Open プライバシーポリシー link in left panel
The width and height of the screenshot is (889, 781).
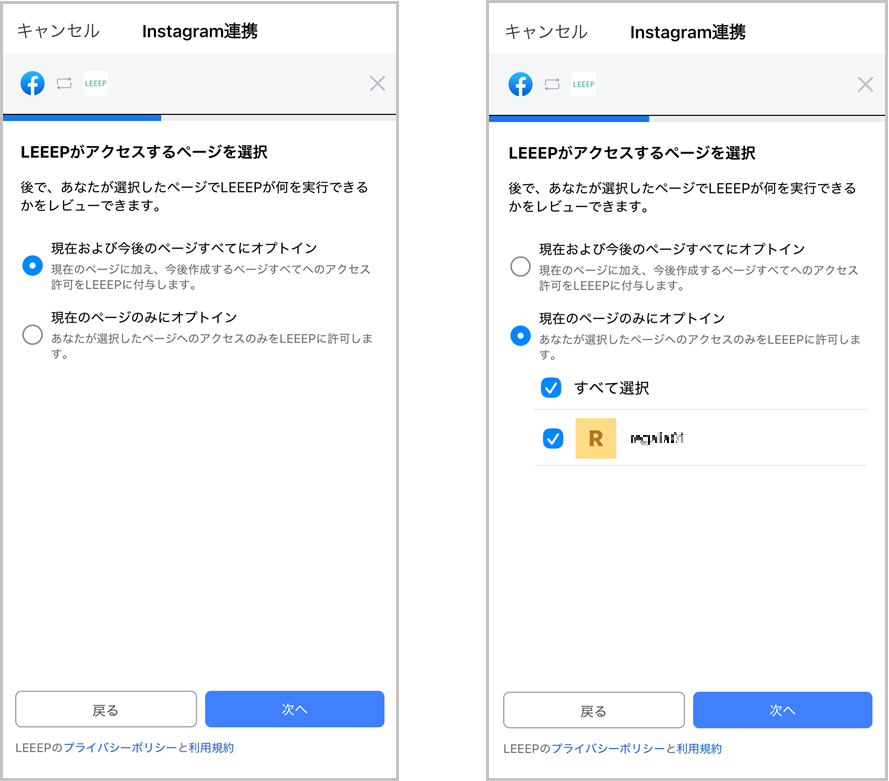click(120, 748)
